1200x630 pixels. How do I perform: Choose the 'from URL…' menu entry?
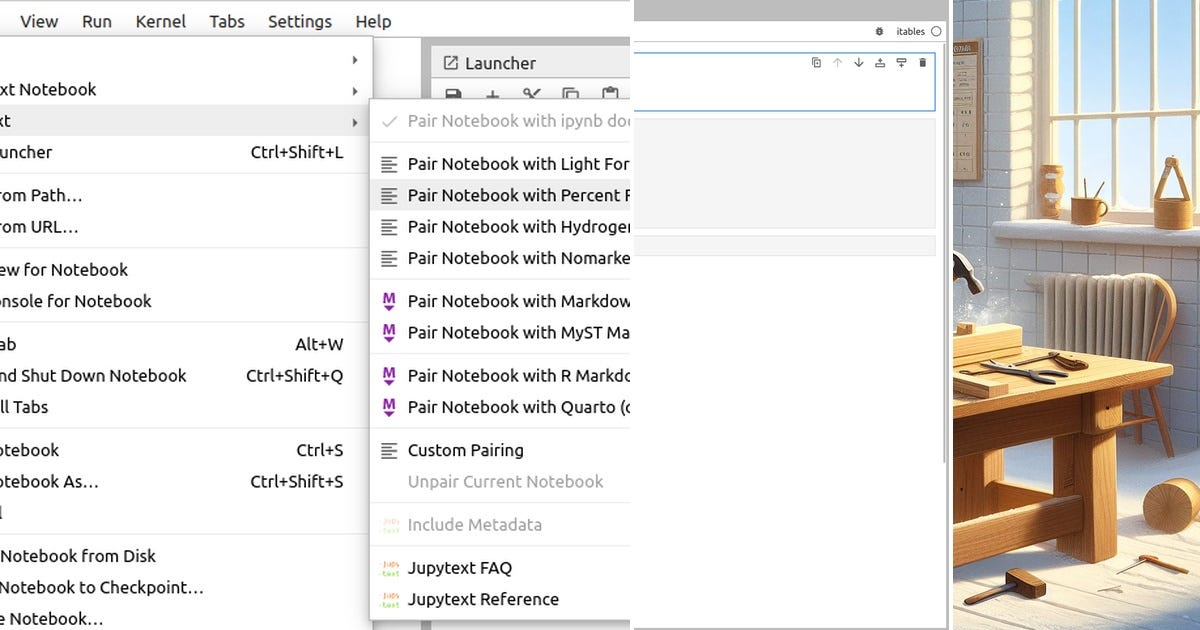185,227
